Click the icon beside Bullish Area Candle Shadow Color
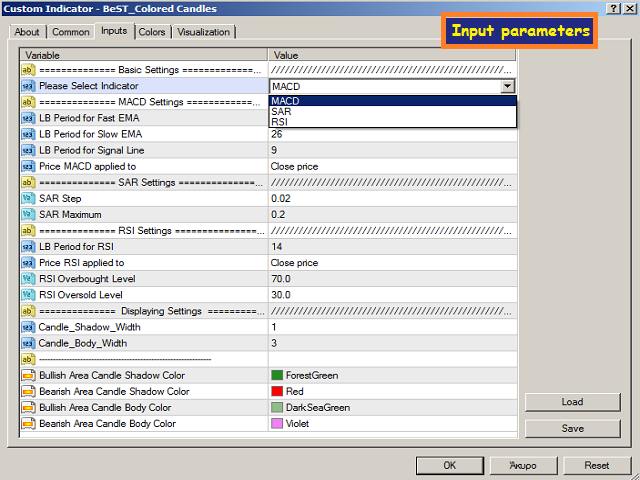This screenshot has width=640, height=480. tap(28, 375)
